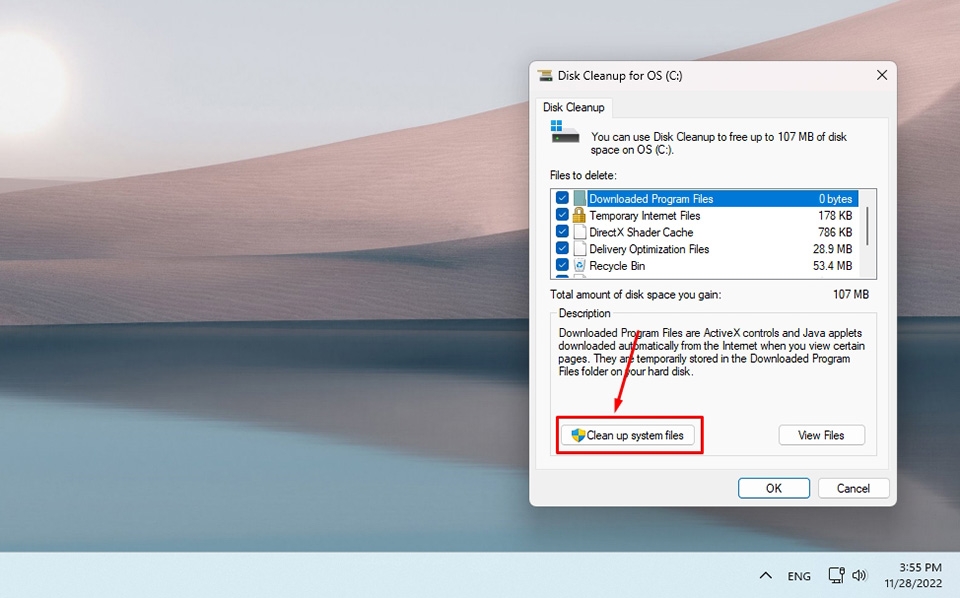Select the Disk Cleanup tab

pyautogui.click(x=574, y=107)
